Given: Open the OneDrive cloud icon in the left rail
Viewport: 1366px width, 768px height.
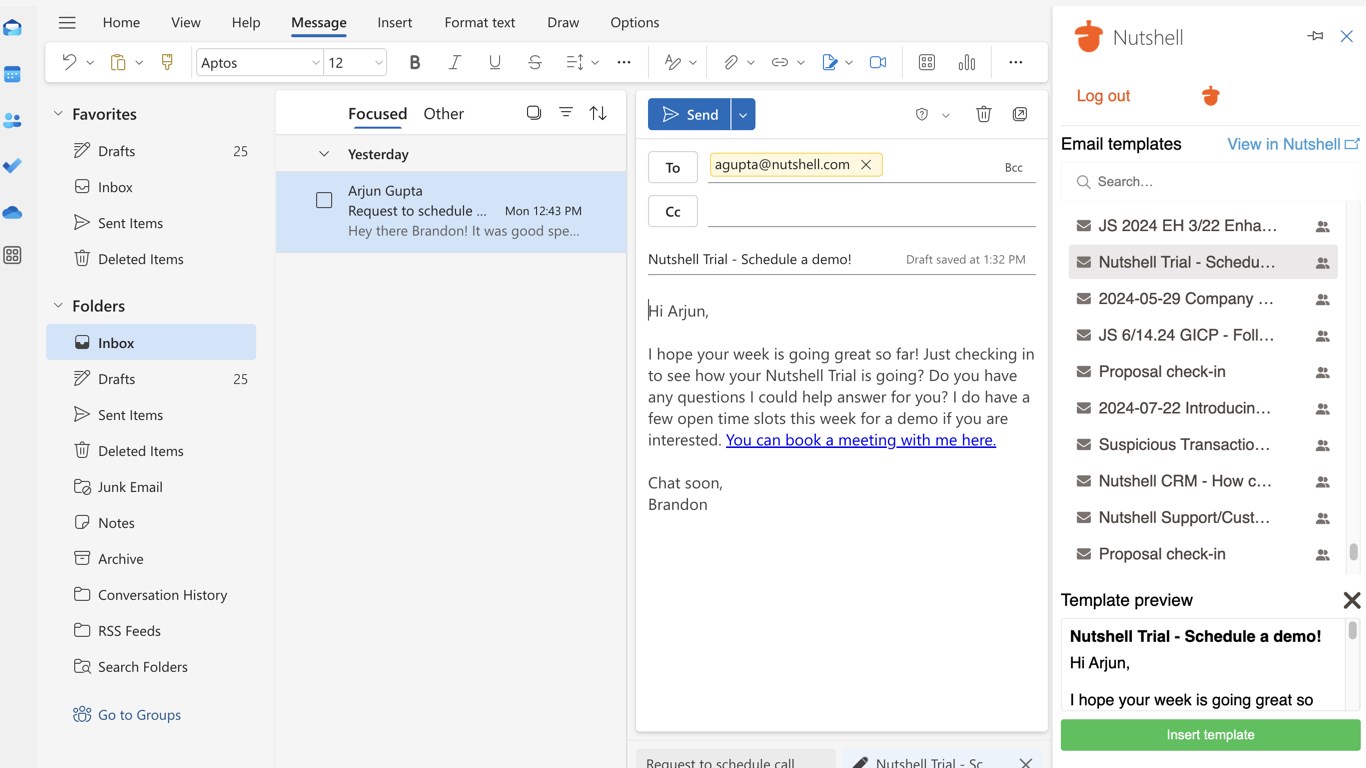Looking at the screenshot, I should click(12, 212).
